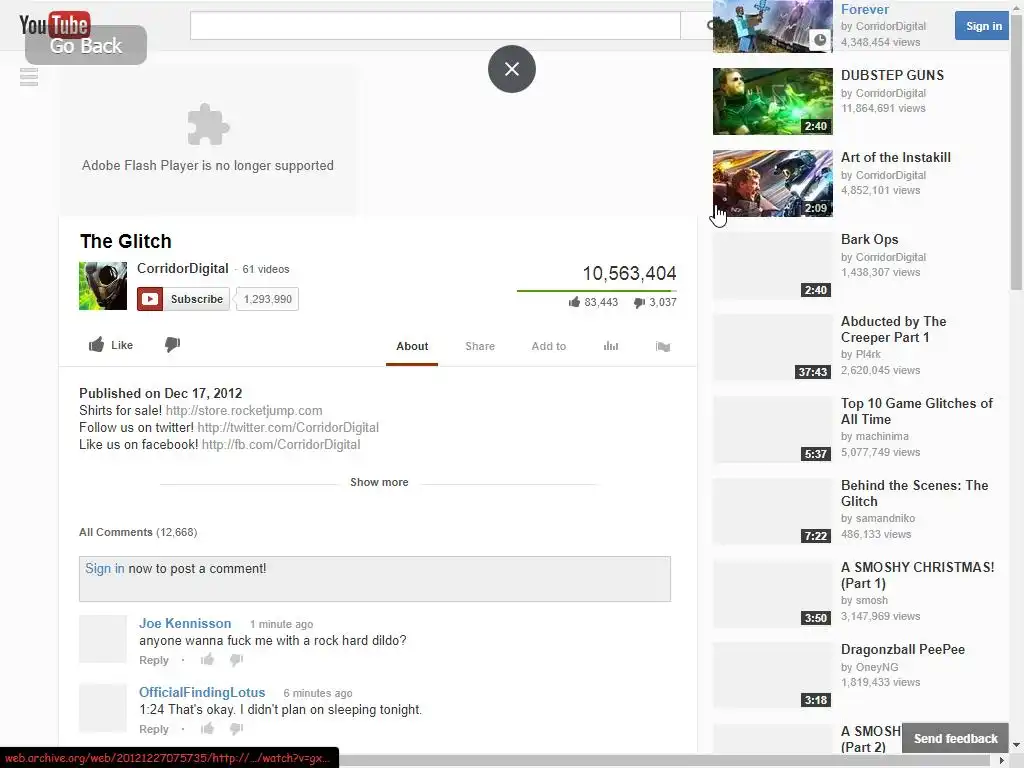1024x768 pixels.
Task: Open the video statistics bar-chart icon
Action: click(611, 346)
